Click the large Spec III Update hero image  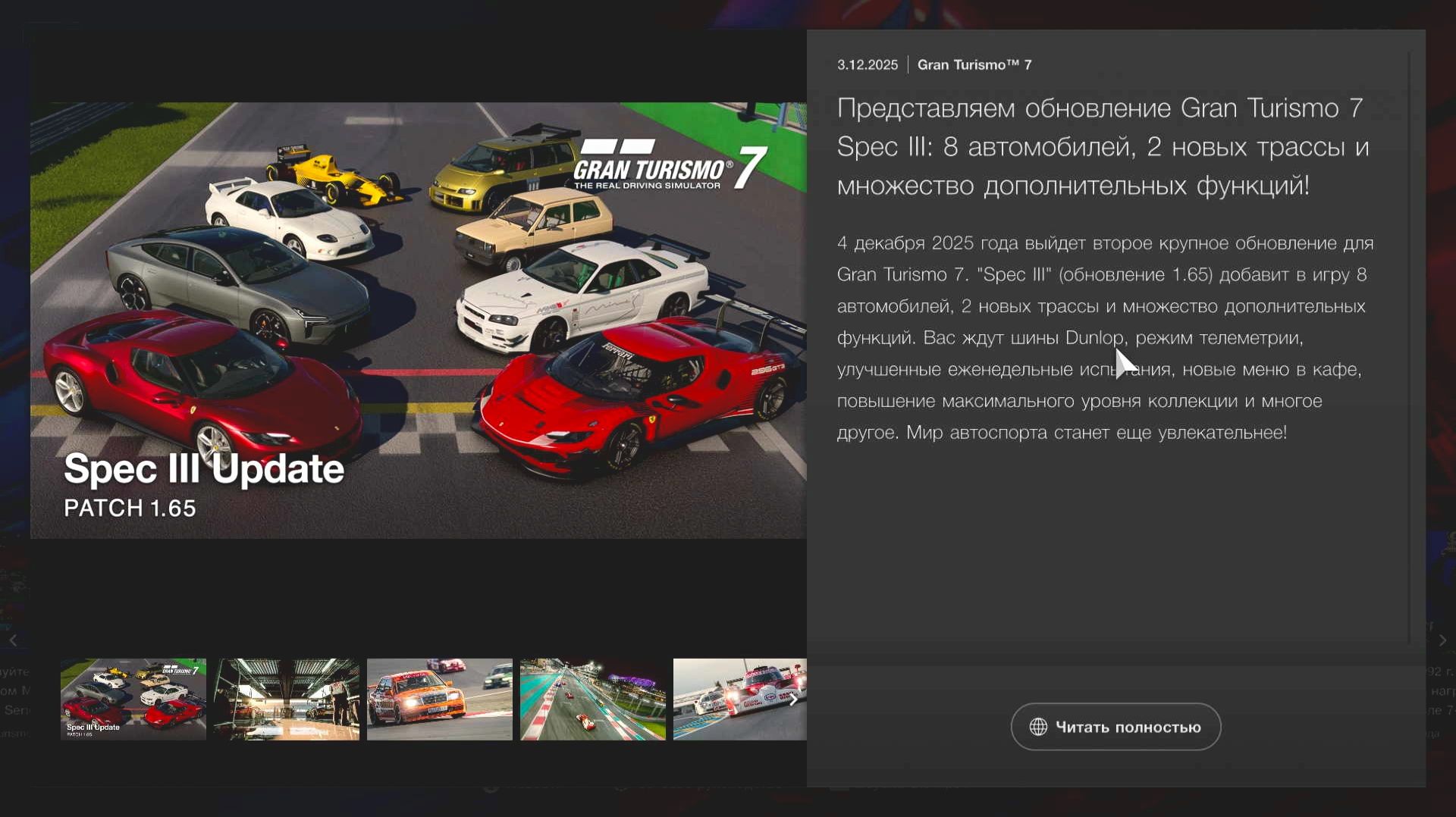coord(419,320)
